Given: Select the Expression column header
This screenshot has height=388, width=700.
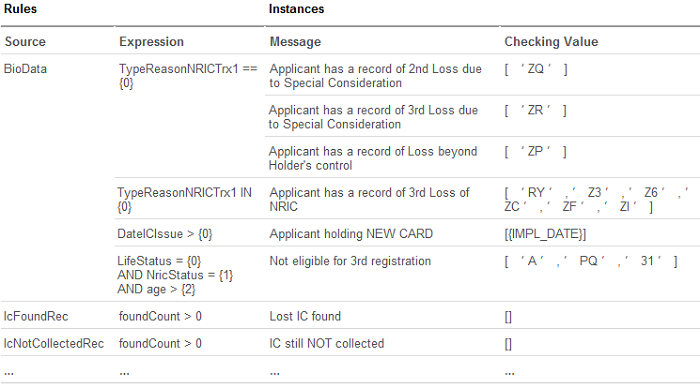Looking at the screenshot, I should 151,42.
